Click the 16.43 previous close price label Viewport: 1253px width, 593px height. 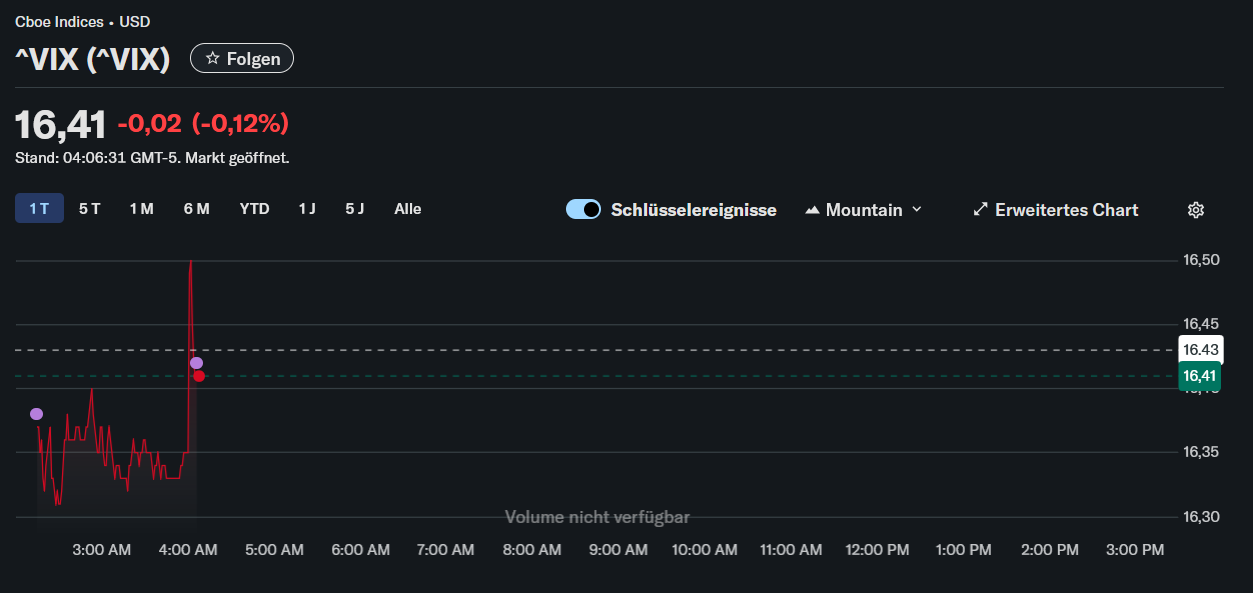(1201, 350)
